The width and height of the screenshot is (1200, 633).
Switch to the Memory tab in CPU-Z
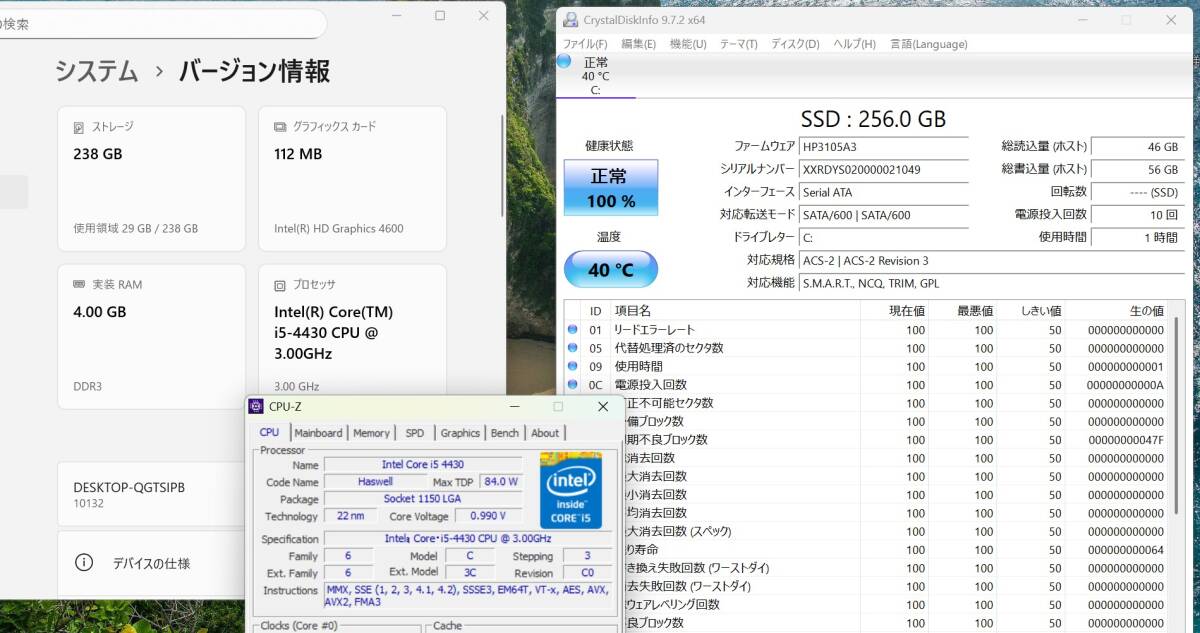click(371, 433)
